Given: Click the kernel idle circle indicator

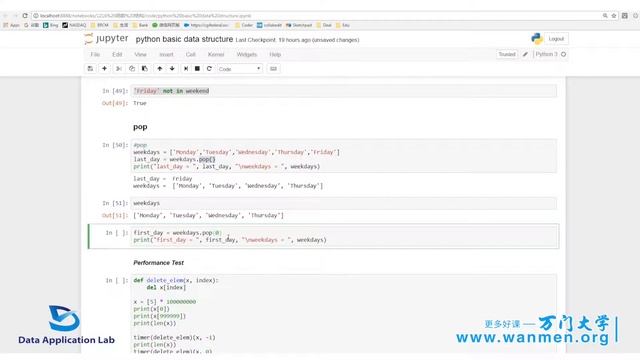Looking at the screenshot, I should [x=564, y=54].
